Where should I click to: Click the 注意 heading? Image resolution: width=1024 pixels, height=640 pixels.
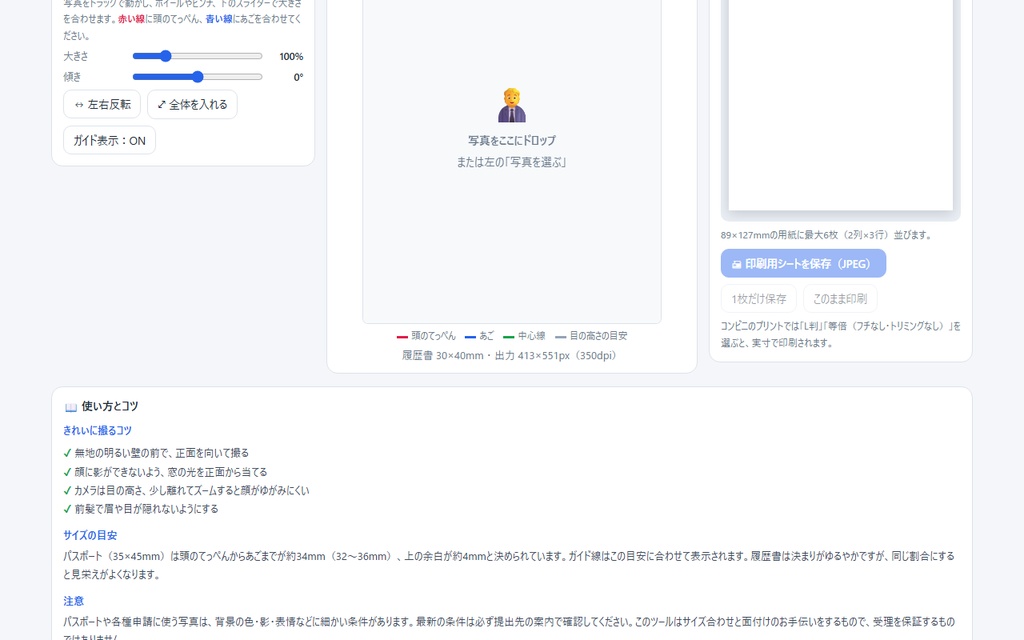point(74,601)
